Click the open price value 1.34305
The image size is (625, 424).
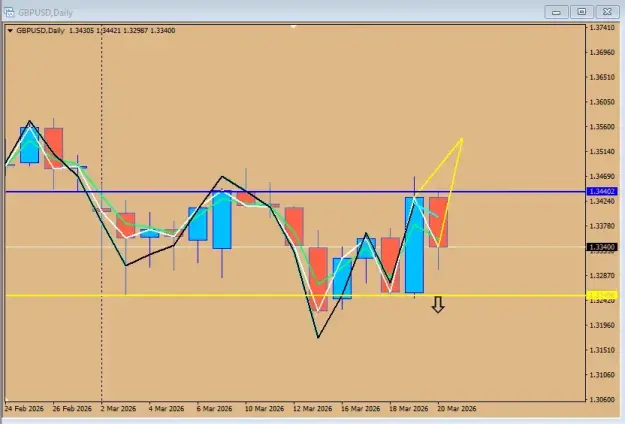pos(82,31)
